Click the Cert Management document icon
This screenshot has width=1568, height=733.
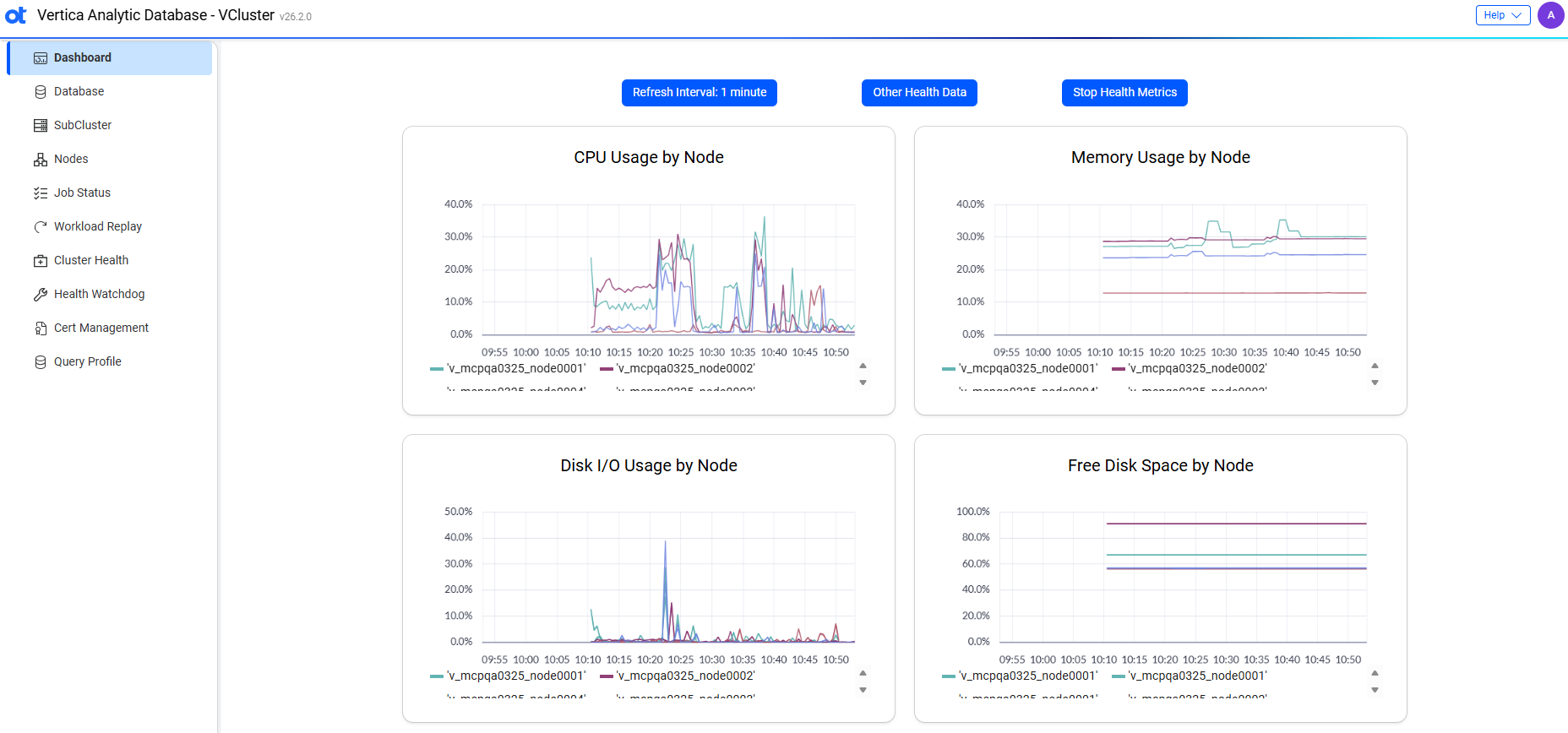click(x=41, y=328)
